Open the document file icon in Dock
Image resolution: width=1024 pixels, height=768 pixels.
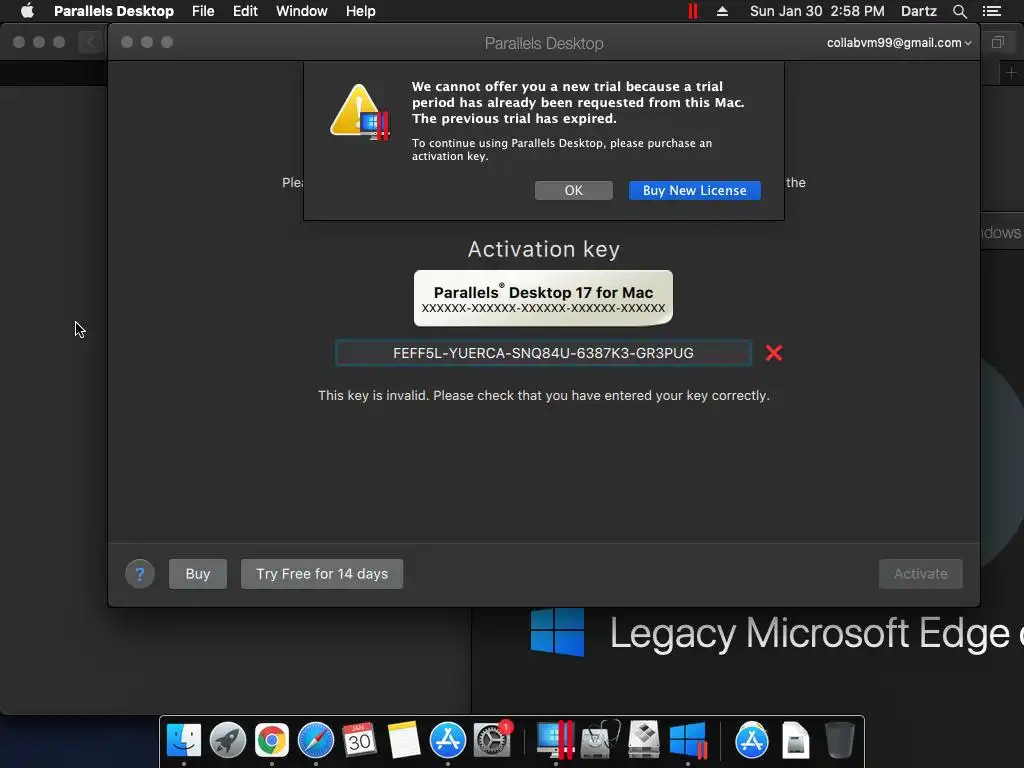tap(795, 740)
